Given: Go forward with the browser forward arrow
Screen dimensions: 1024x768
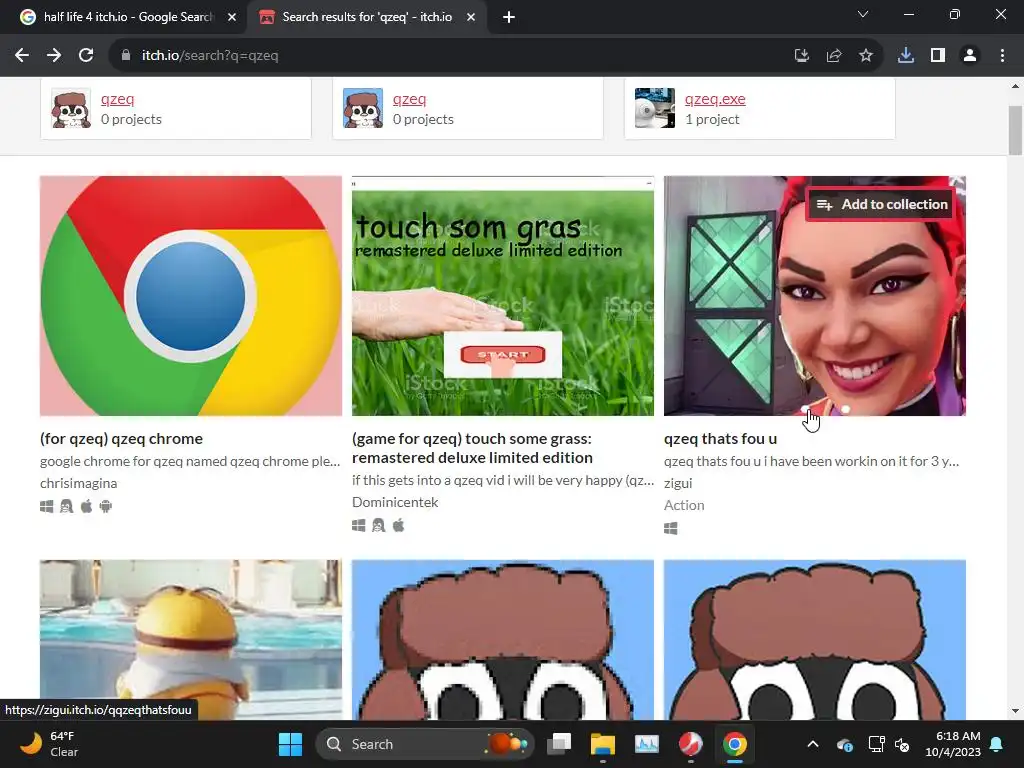Looking at the screenshot, I should (54, 56).
